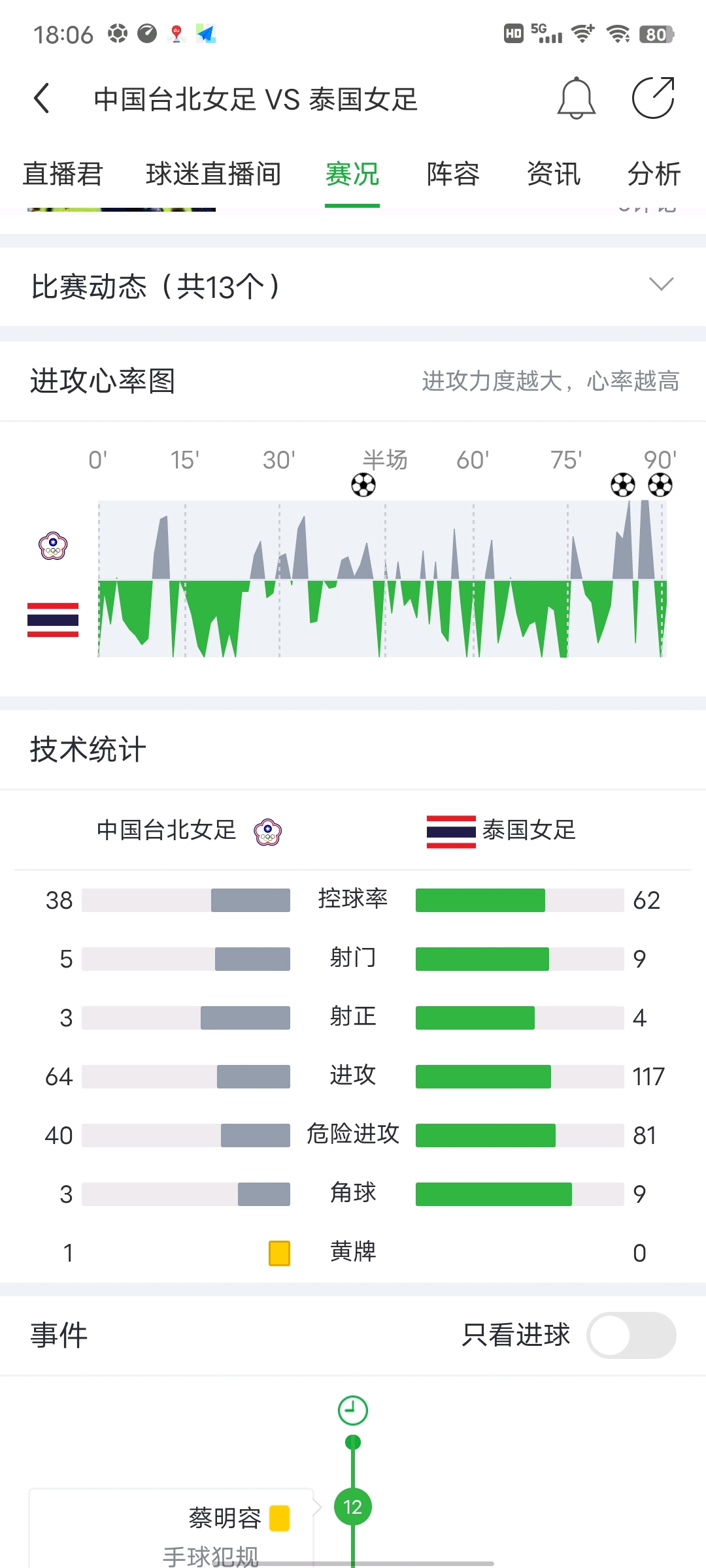
Task: Tap the last soccer ball goal icon near 90'
Action: [660, 485]
